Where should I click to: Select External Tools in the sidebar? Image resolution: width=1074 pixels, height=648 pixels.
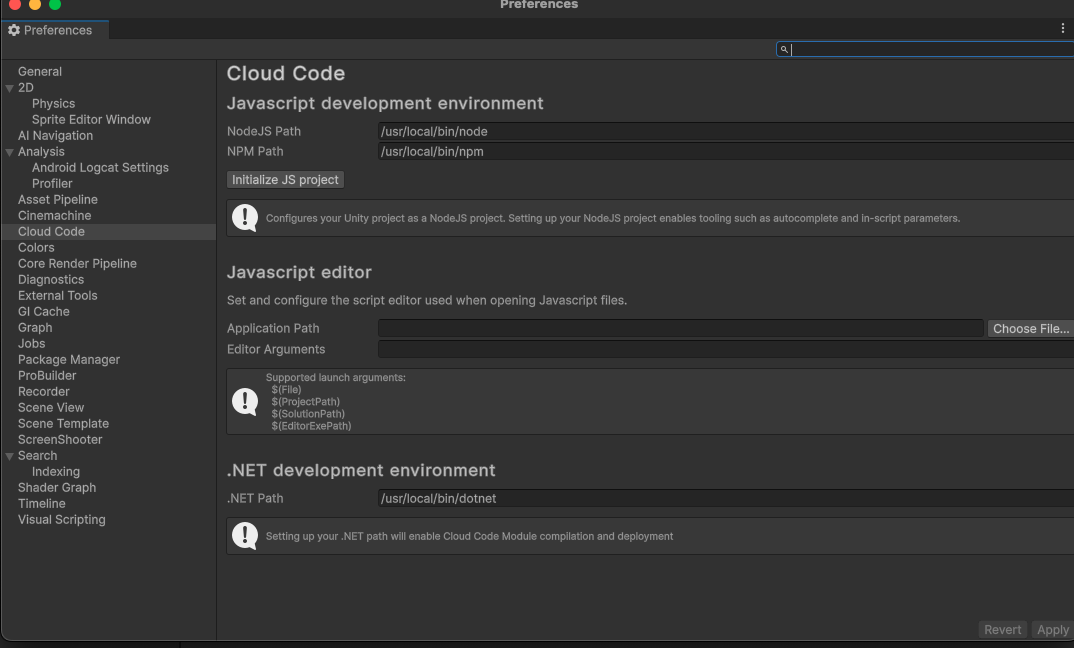(x=58, y=295)
